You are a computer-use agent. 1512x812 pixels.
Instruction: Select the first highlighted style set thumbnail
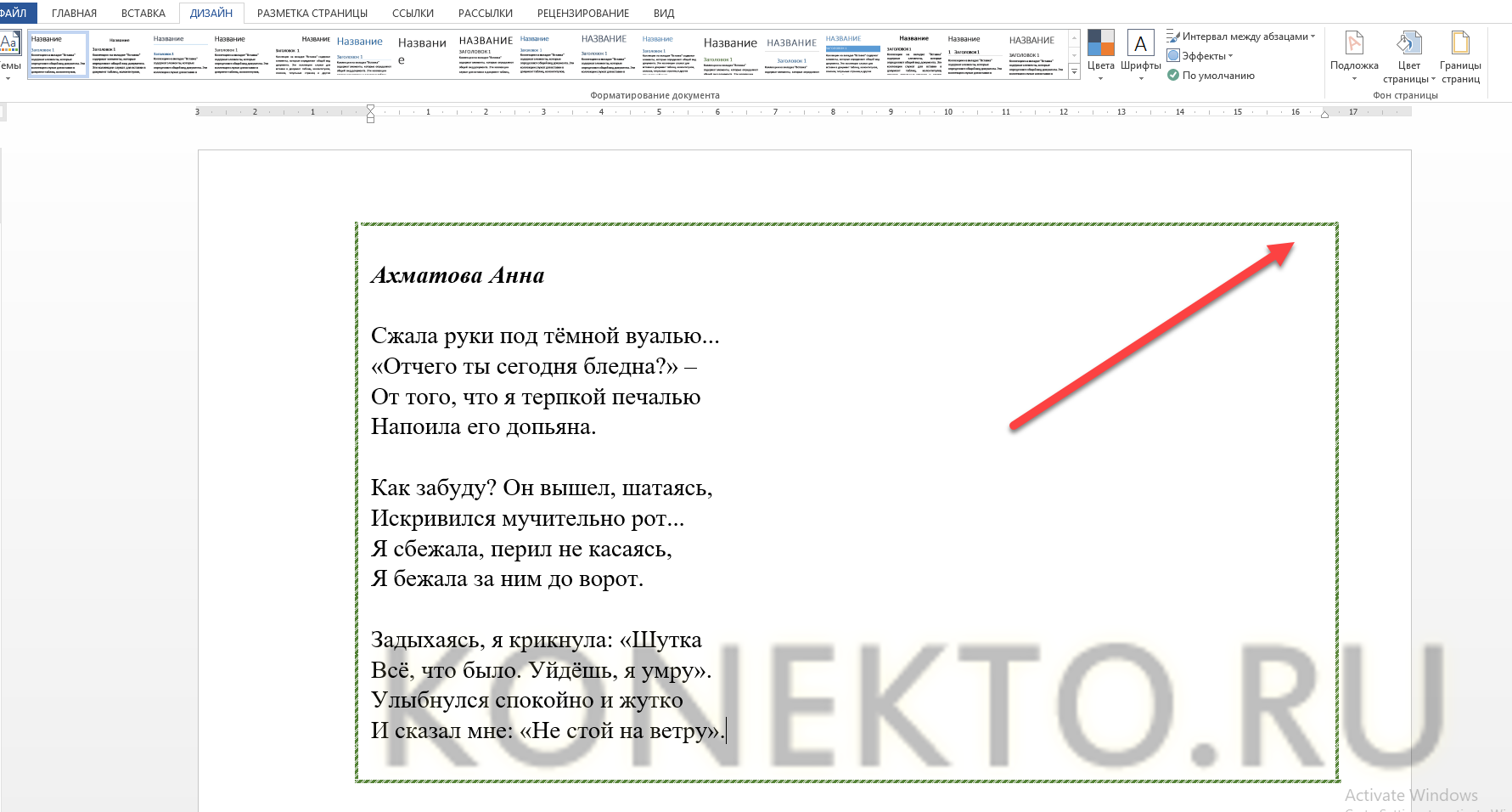pos(58,55)
